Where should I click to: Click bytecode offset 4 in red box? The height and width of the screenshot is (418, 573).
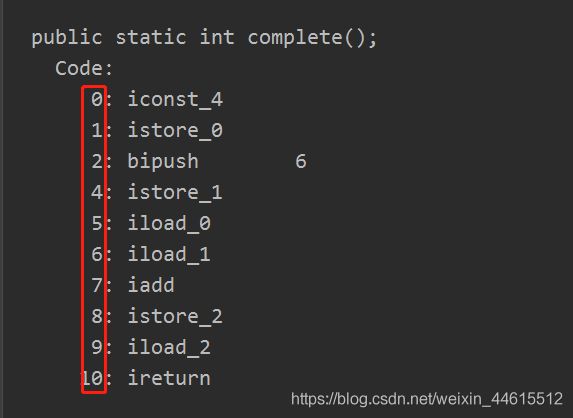point(97,193)
